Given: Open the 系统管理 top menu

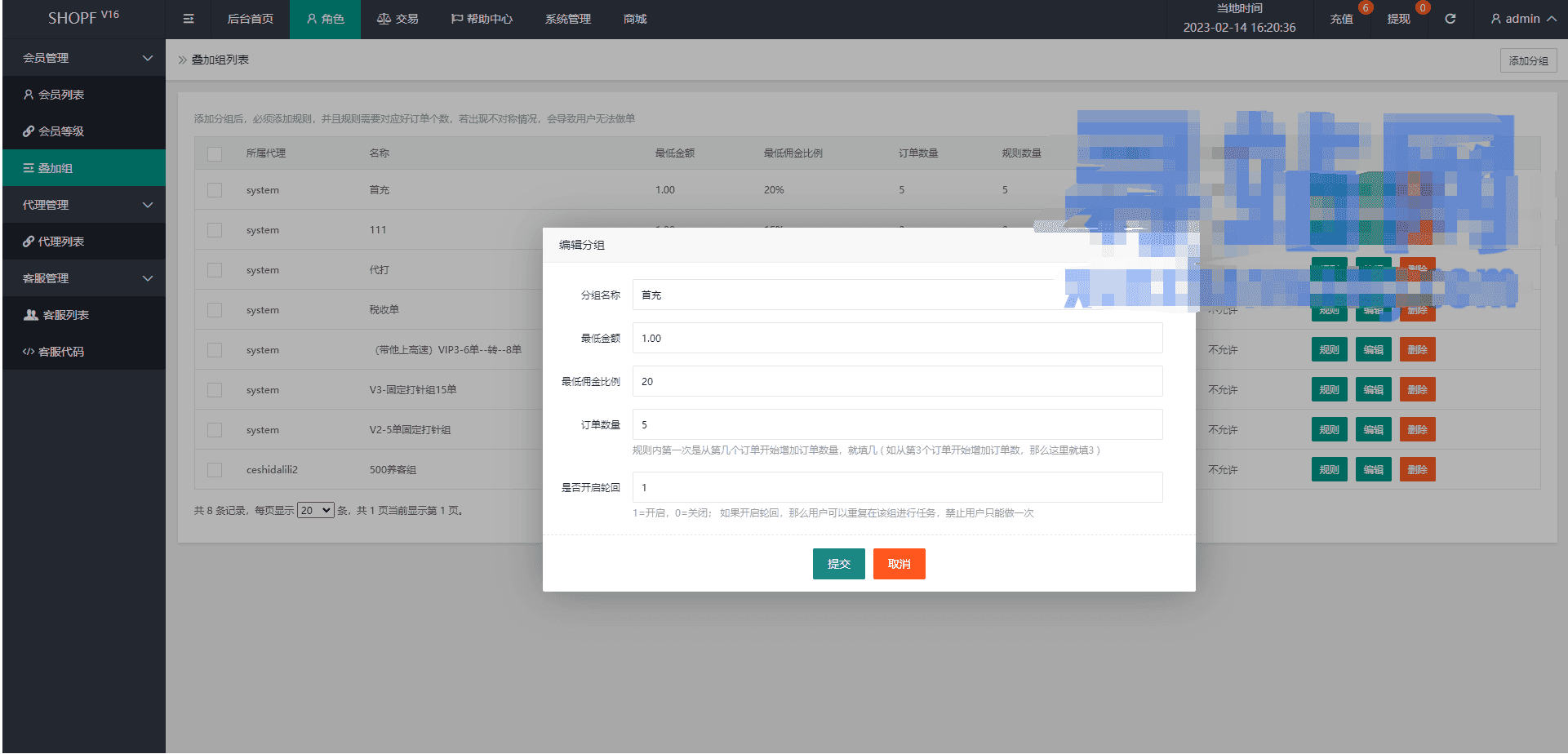Looking at the screenshot, I should point(567,19).
